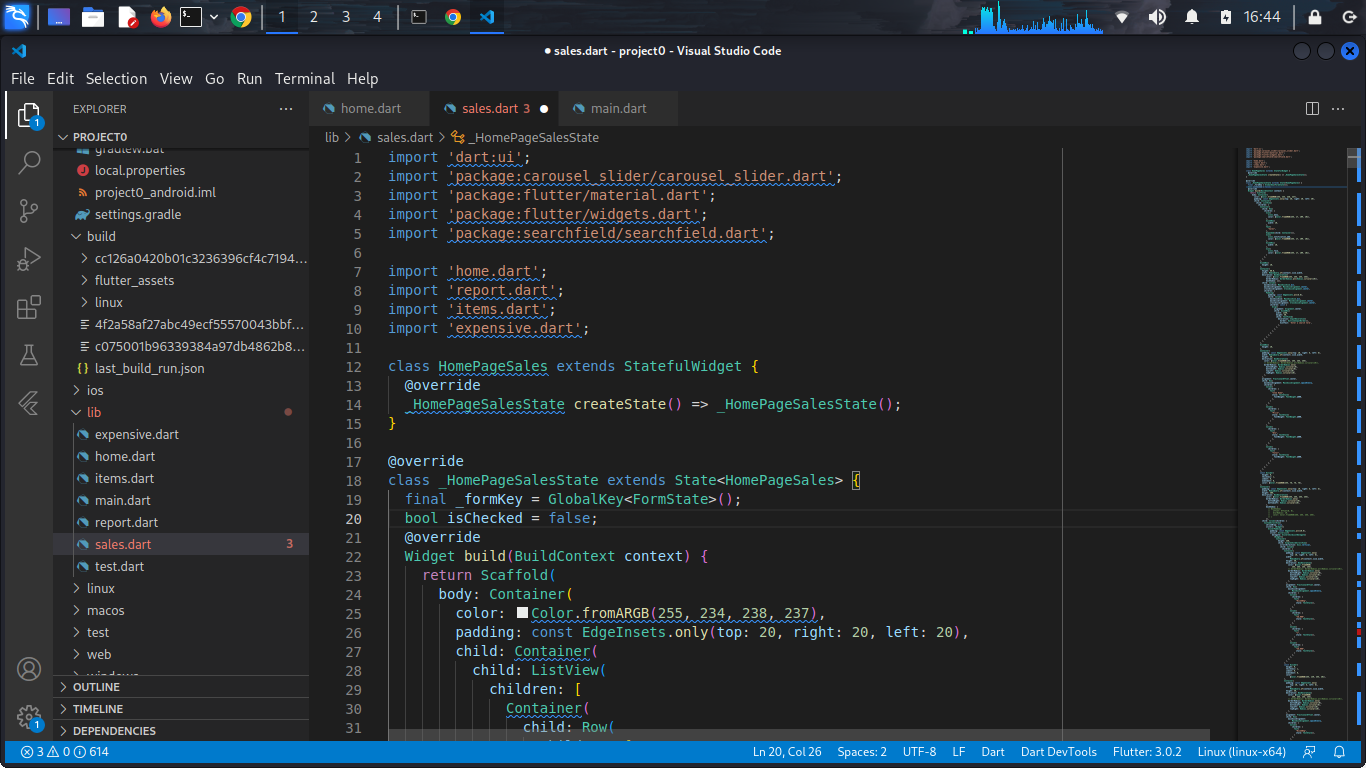The height and width of the screenshot is (768, 1366).
Task: Switch to the main.dart tab
Action: [618, 108]
